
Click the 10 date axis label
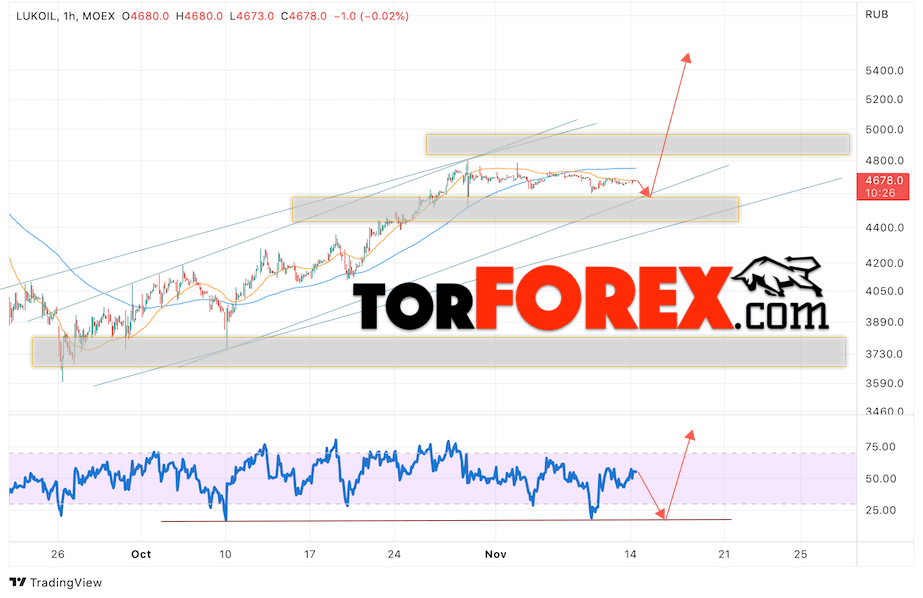225,554
